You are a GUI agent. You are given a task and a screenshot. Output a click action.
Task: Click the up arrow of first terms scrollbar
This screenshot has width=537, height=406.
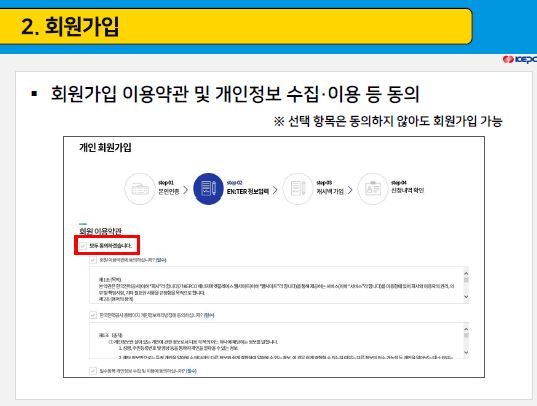pyautogui.click(x=466, y=273)
